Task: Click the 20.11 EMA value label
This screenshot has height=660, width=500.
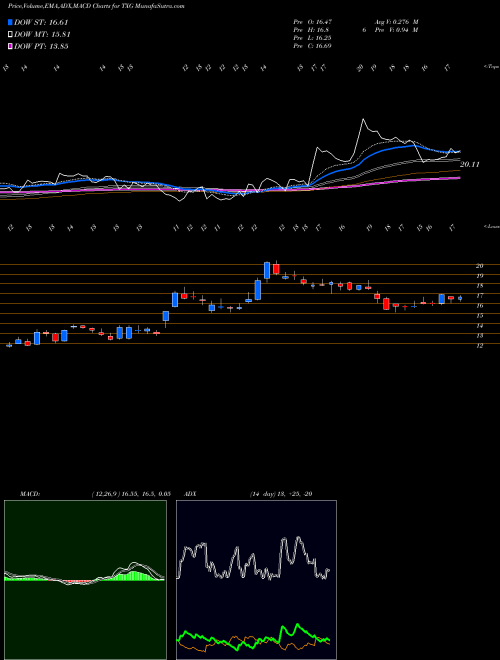Action: click(470, 165)
